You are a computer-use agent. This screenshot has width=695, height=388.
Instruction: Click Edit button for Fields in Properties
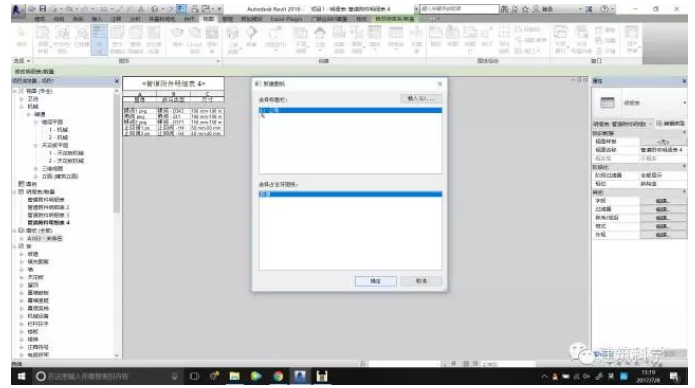663,201
